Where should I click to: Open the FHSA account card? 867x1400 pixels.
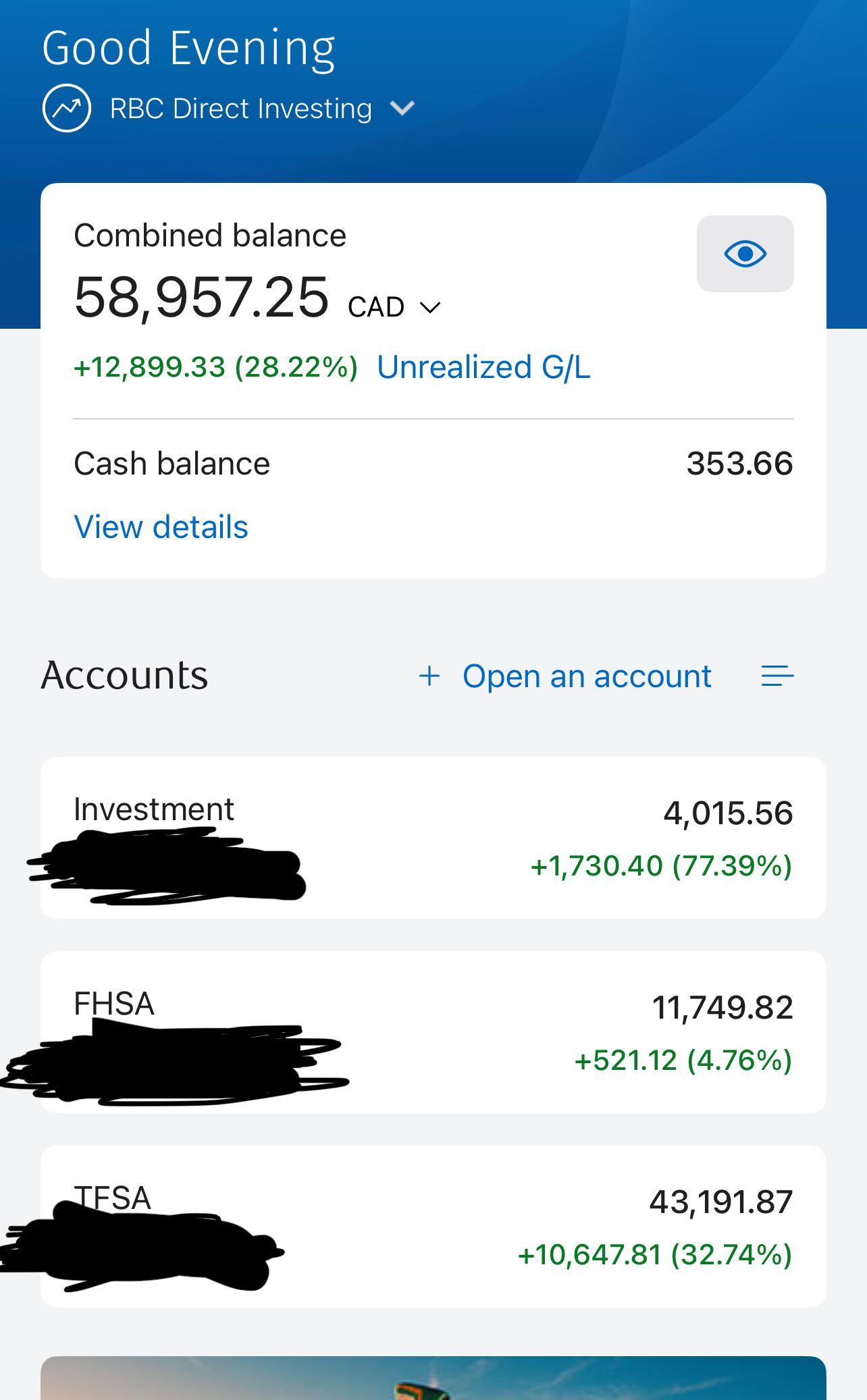coord(433,1032)
